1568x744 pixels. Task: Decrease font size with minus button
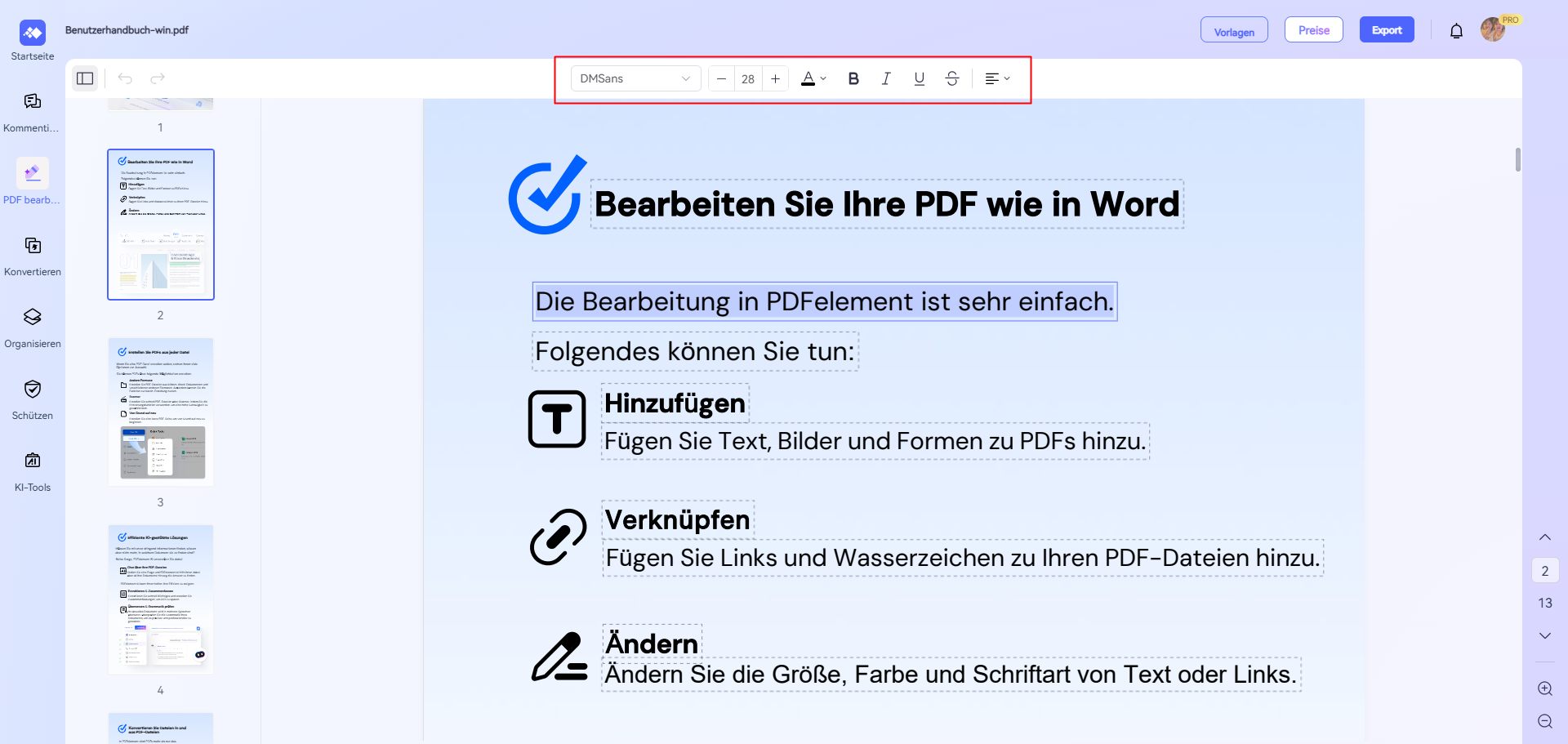[x=721, y=78]
